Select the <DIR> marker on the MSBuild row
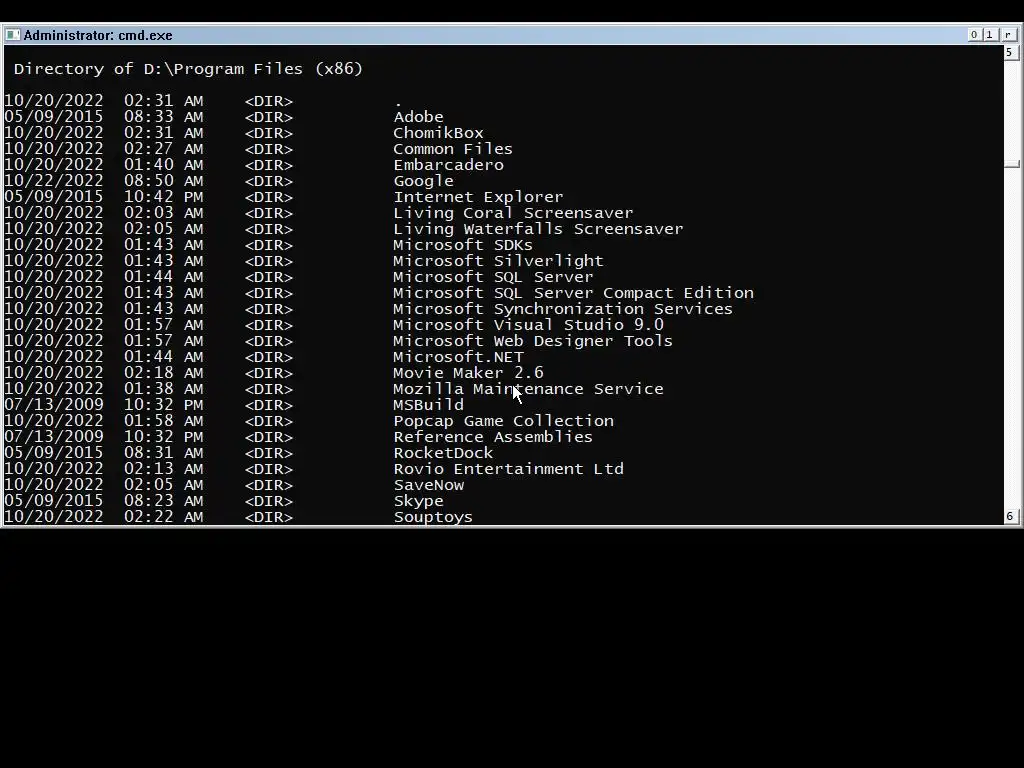The width and height of the screenshot is (1024, 768). [269, 405]
